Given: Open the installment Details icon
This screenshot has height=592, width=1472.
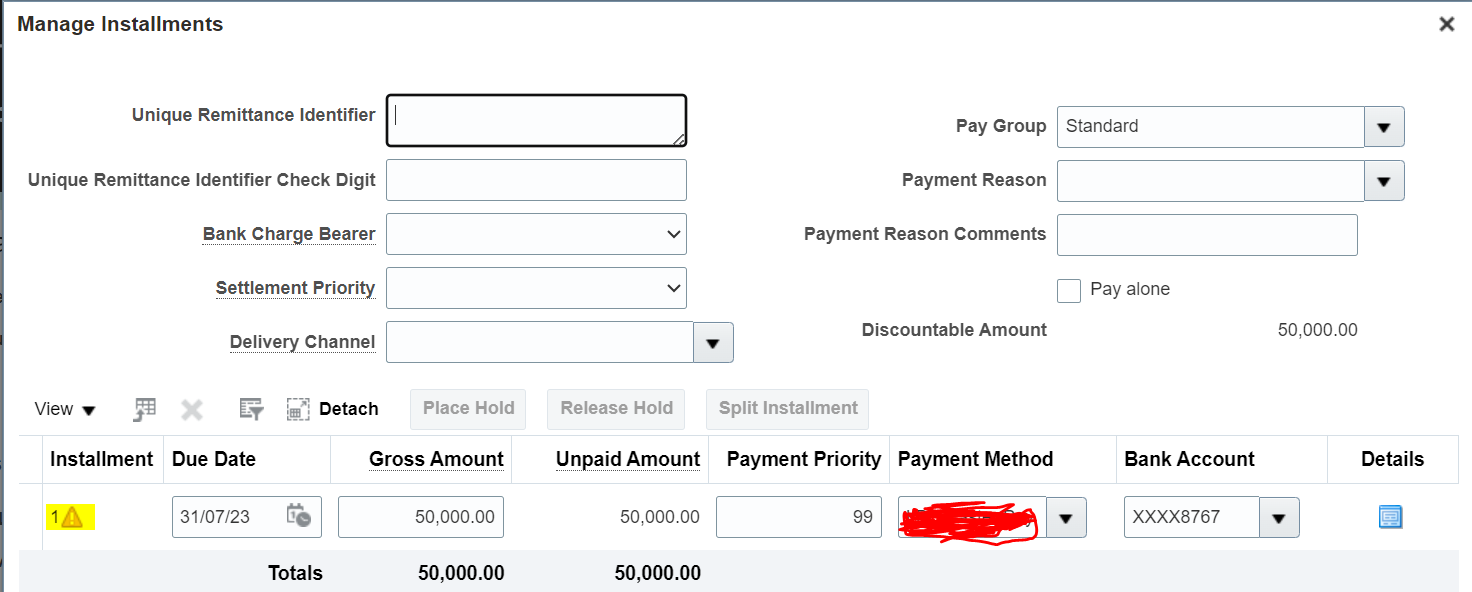Looking at the screenshot, I should tap(1390, 516).
